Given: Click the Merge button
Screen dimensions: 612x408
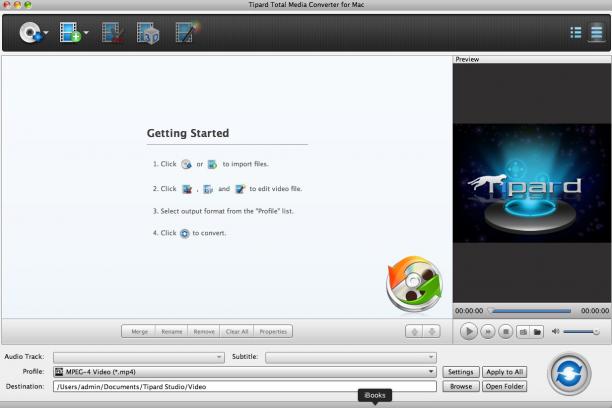Looking at the screenshot, I should [x=139, y=331].
